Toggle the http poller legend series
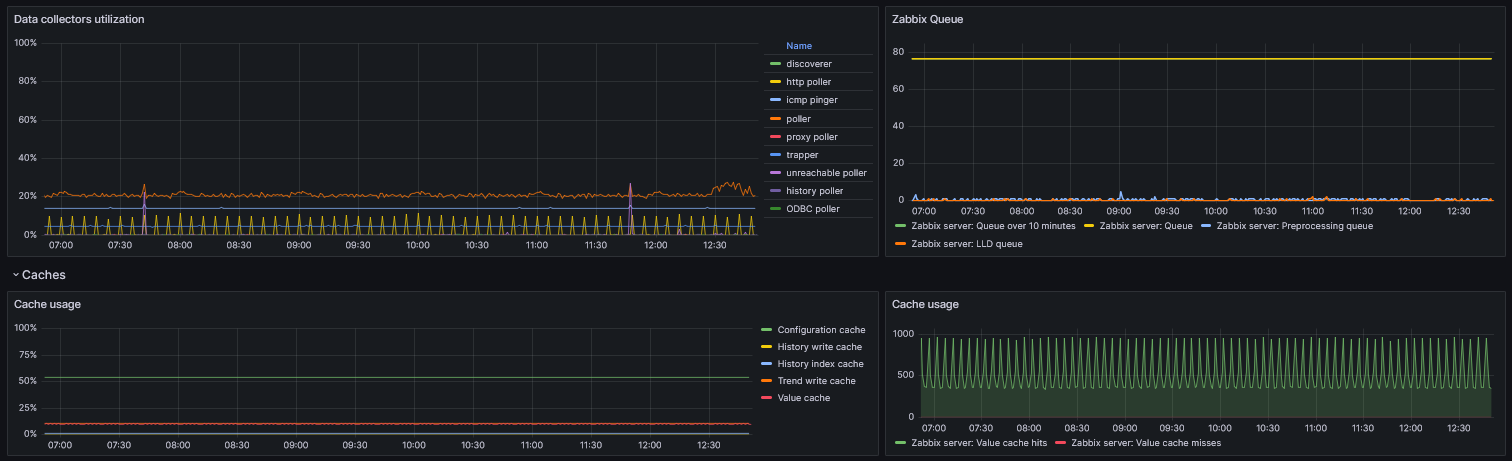 [x=808, y=82]
